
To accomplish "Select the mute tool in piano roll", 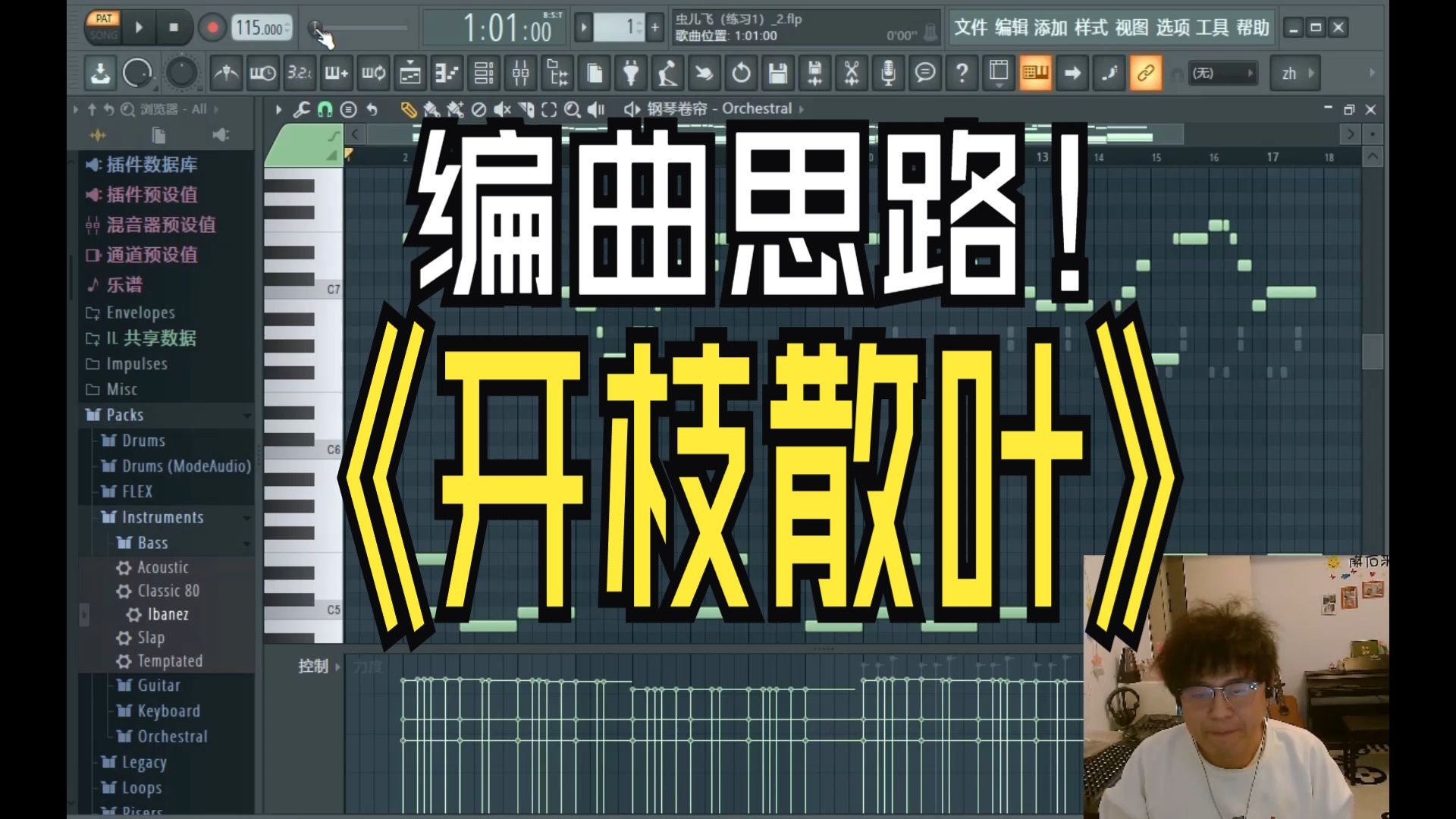I will [x=502, y=110].
